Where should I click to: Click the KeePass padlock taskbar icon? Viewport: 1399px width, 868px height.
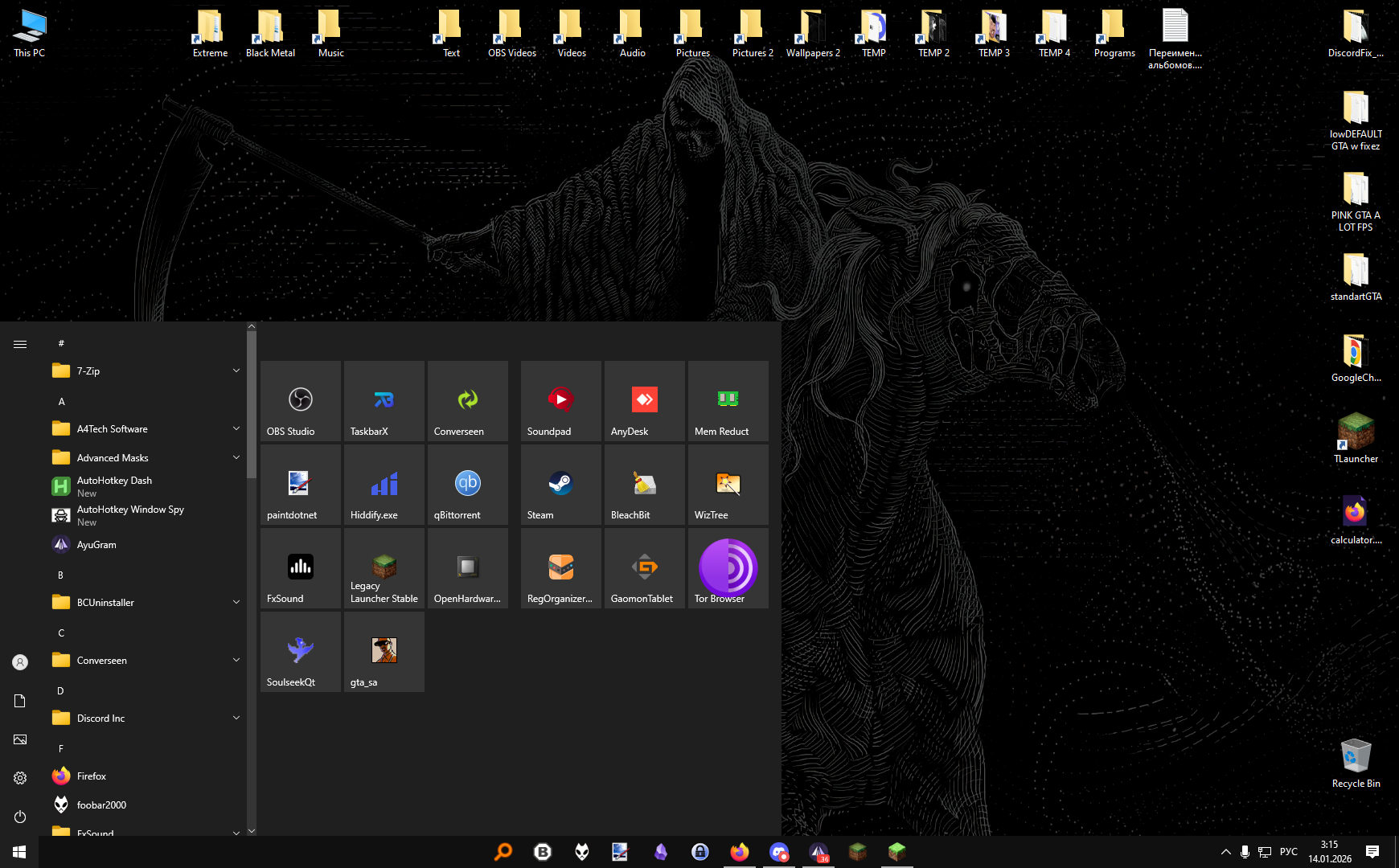click(700, 852)
